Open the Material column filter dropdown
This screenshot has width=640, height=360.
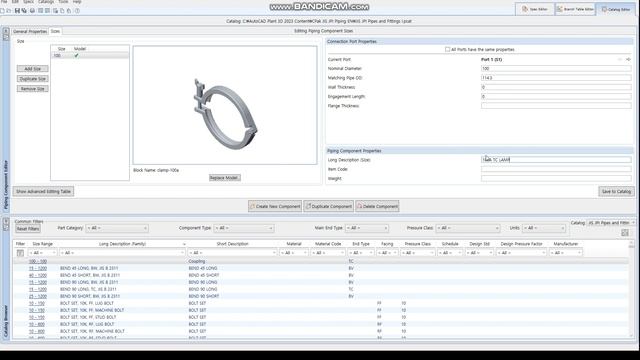[x=293, y=253]
